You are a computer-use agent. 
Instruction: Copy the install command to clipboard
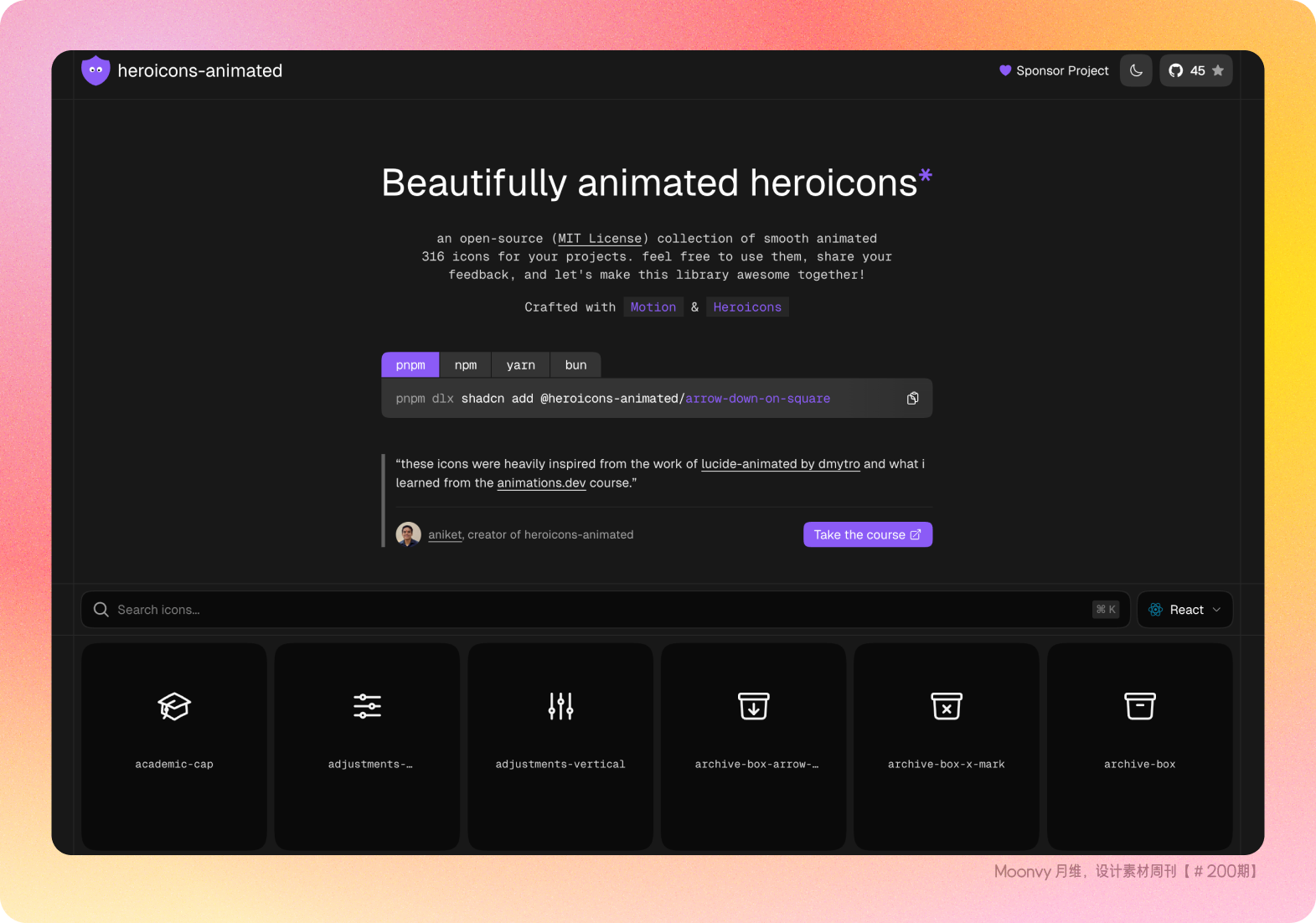coord(912,399)
